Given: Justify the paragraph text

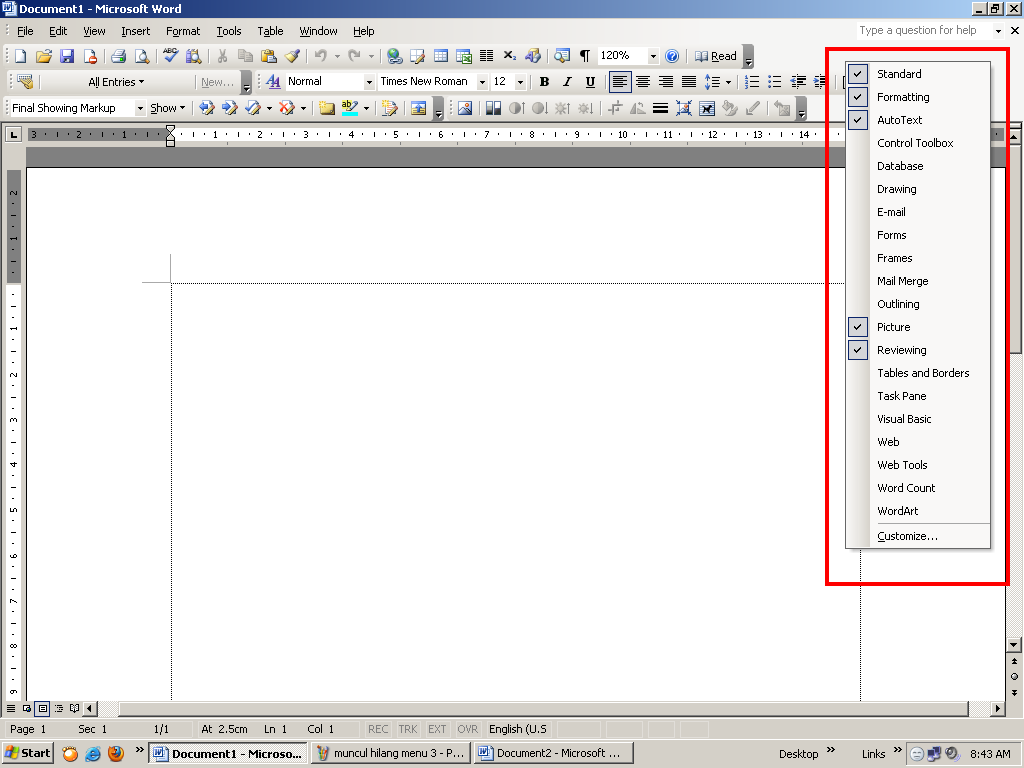Looking at the screenshot, I should pos(689,82).
